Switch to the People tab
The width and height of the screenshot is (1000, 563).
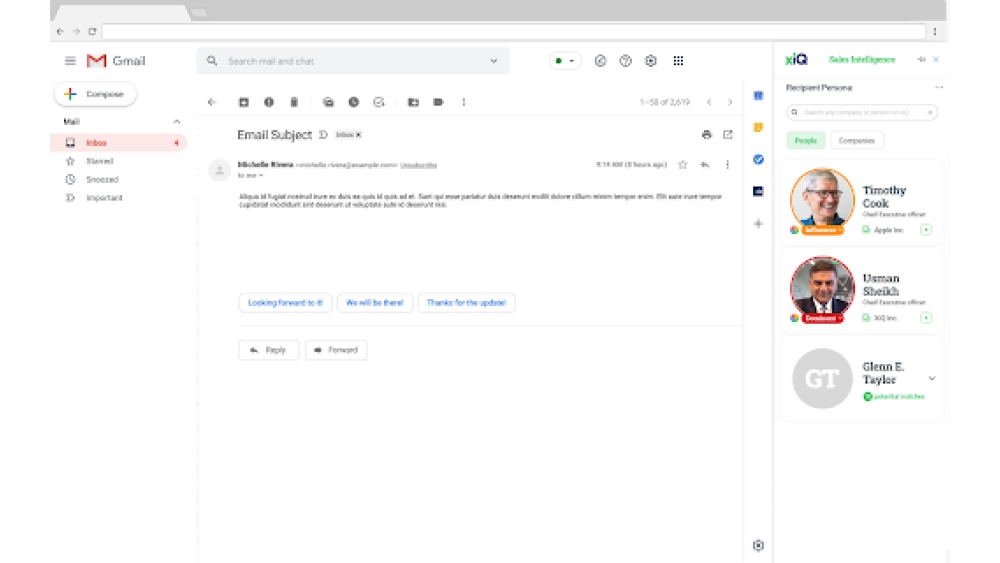tap(805, 140)
